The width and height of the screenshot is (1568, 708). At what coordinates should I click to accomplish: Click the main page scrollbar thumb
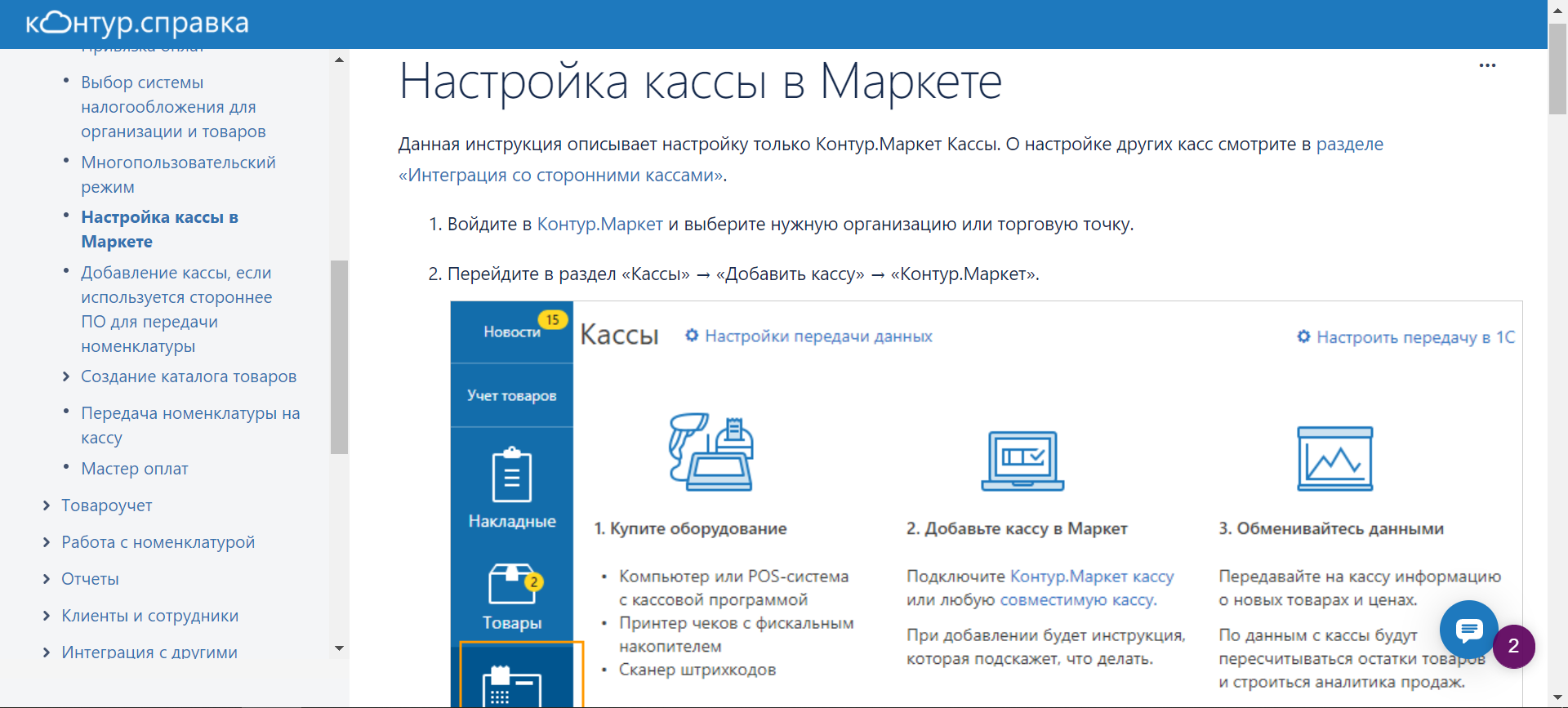coord(1557,69)
